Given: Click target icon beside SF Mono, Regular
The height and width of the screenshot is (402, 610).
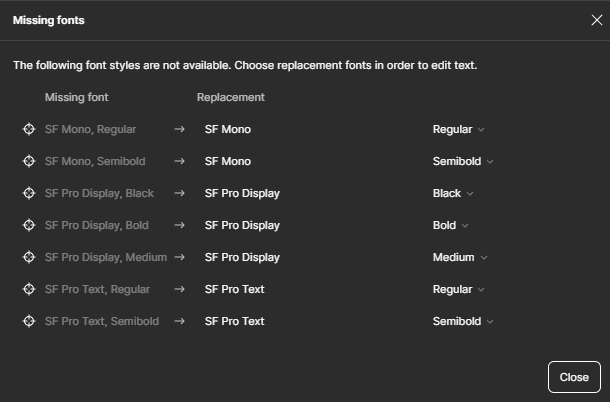Looking at the screenshot, I should [29, 129].
